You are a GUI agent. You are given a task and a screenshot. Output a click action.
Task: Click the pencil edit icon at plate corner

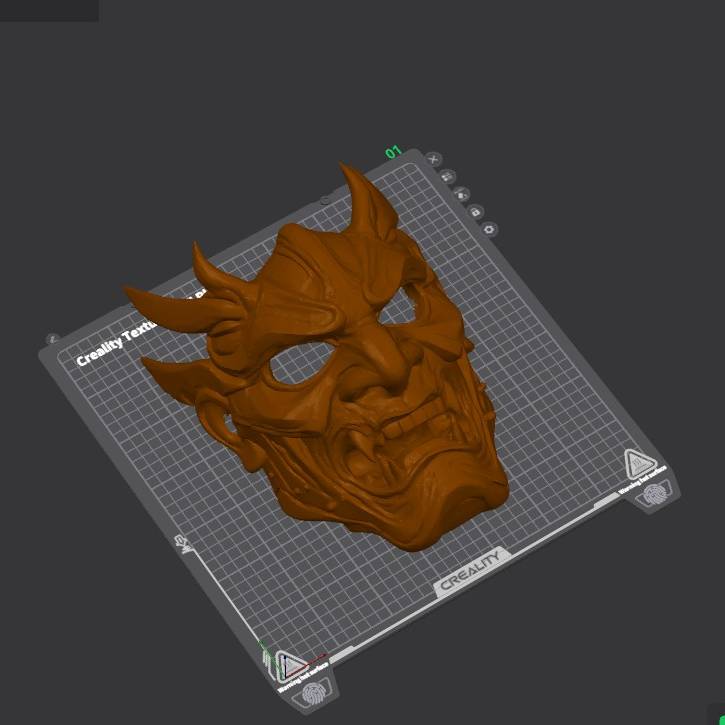(53, 339)
